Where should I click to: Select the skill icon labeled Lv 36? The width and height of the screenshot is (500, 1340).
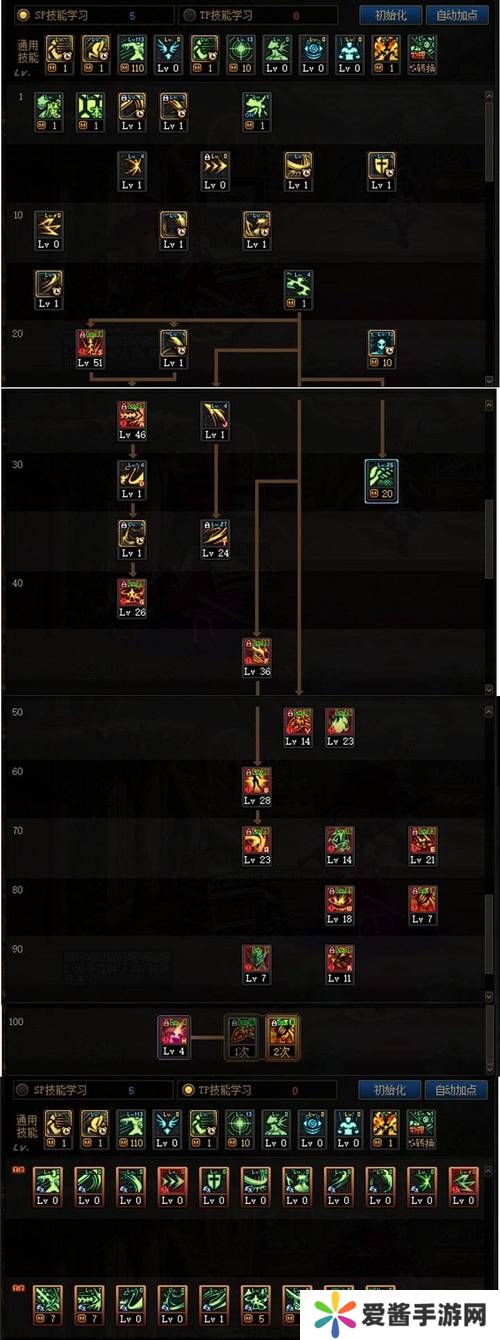coord(257,657)
